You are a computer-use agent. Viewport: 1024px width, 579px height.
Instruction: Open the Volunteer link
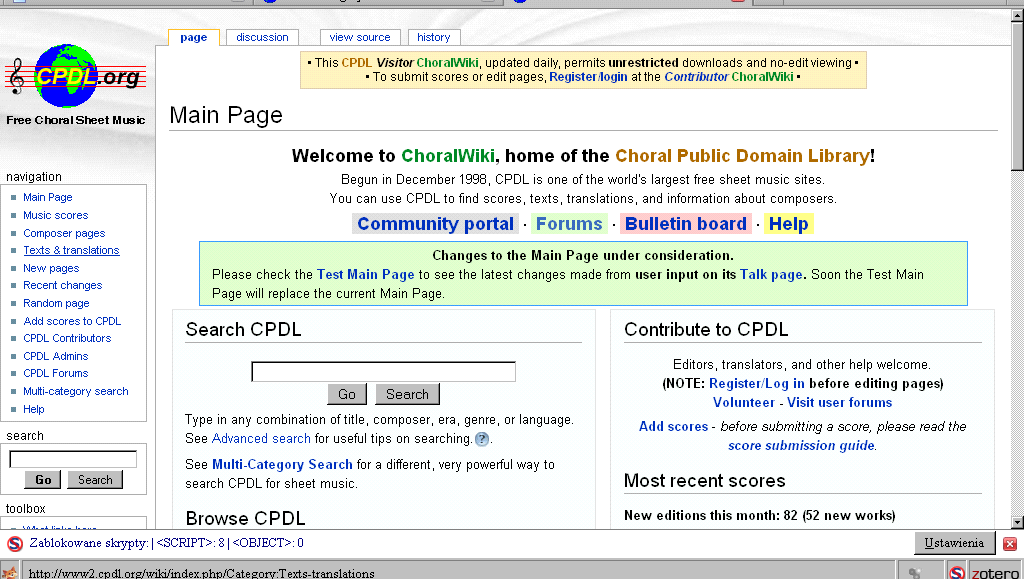point(743,403)
